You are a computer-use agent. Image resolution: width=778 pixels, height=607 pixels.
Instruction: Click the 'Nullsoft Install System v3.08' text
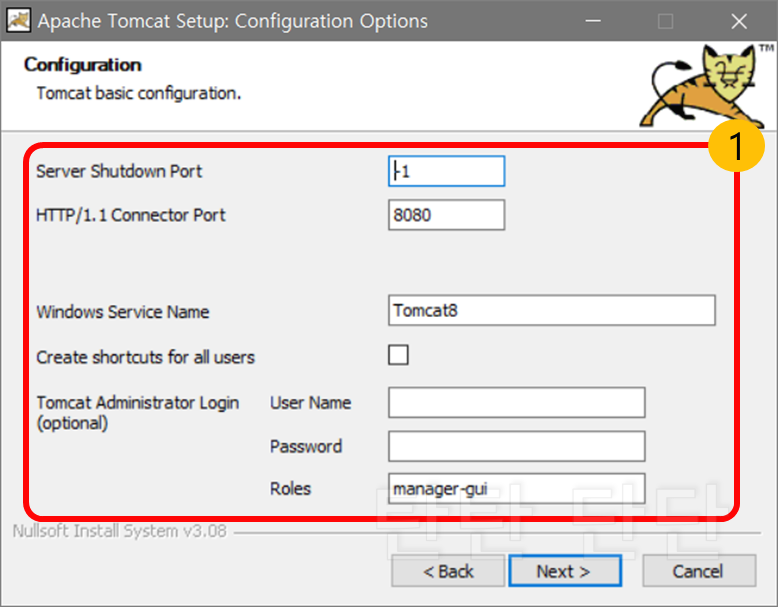[x=120, y=531]
